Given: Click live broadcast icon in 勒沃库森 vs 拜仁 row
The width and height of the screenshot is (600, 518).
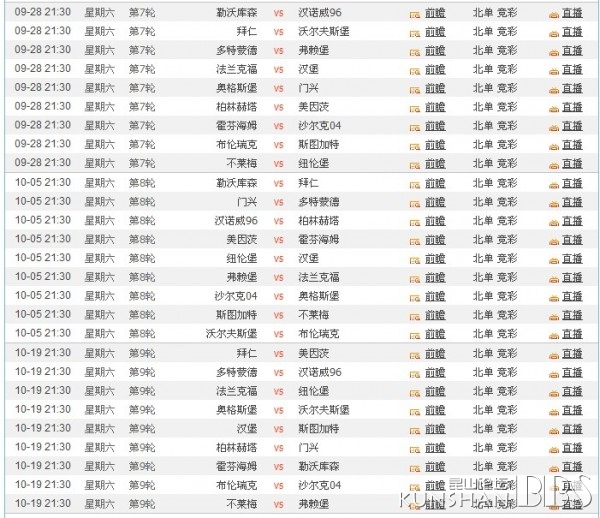Looking at the screenshot, I should click(554, 186).
